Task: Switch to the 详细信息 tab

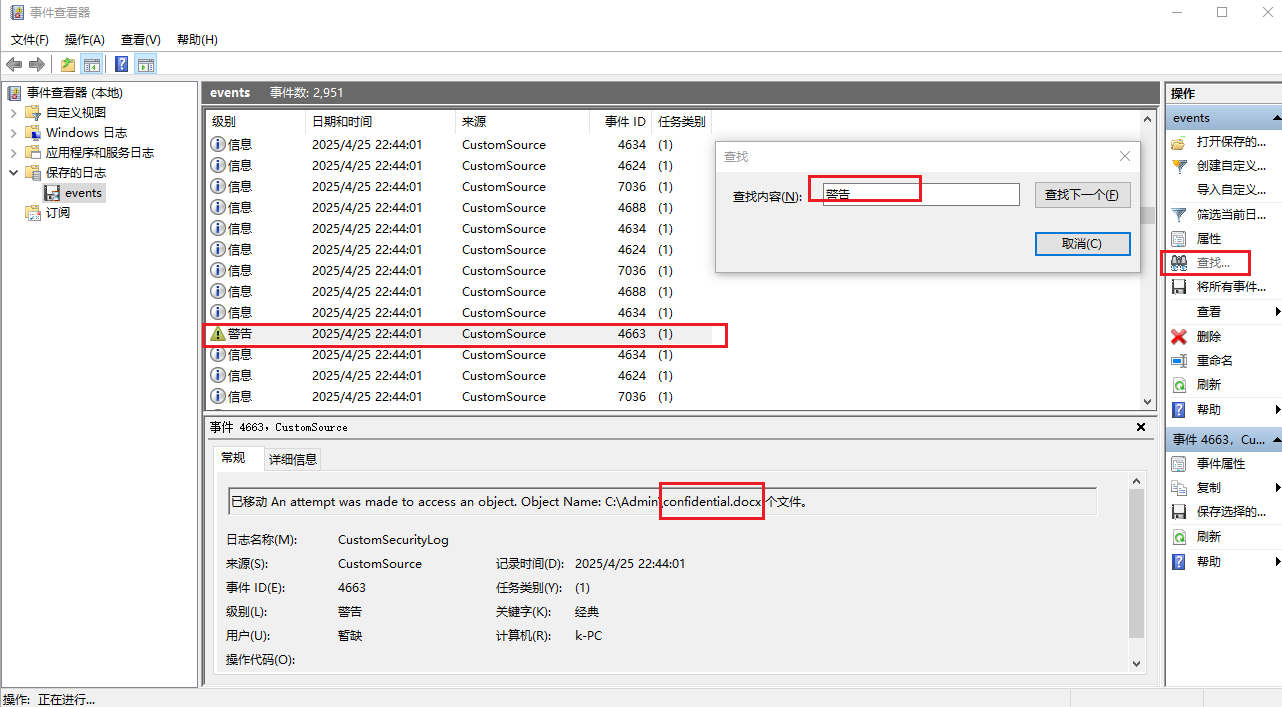Action: pos(292,459)
